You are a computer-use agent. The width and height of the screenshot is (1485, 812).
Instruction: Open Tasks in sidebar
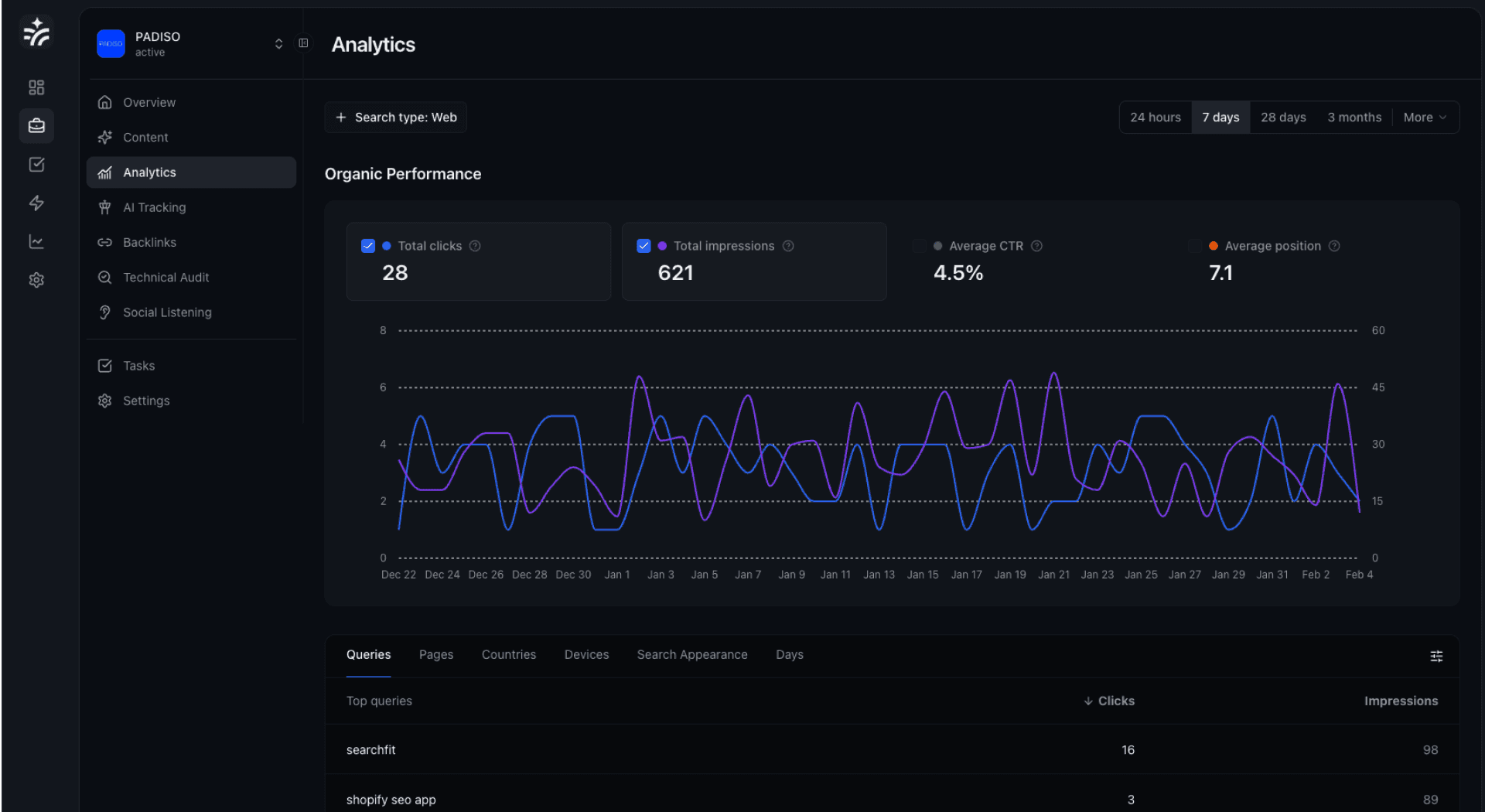pos(191,366)
